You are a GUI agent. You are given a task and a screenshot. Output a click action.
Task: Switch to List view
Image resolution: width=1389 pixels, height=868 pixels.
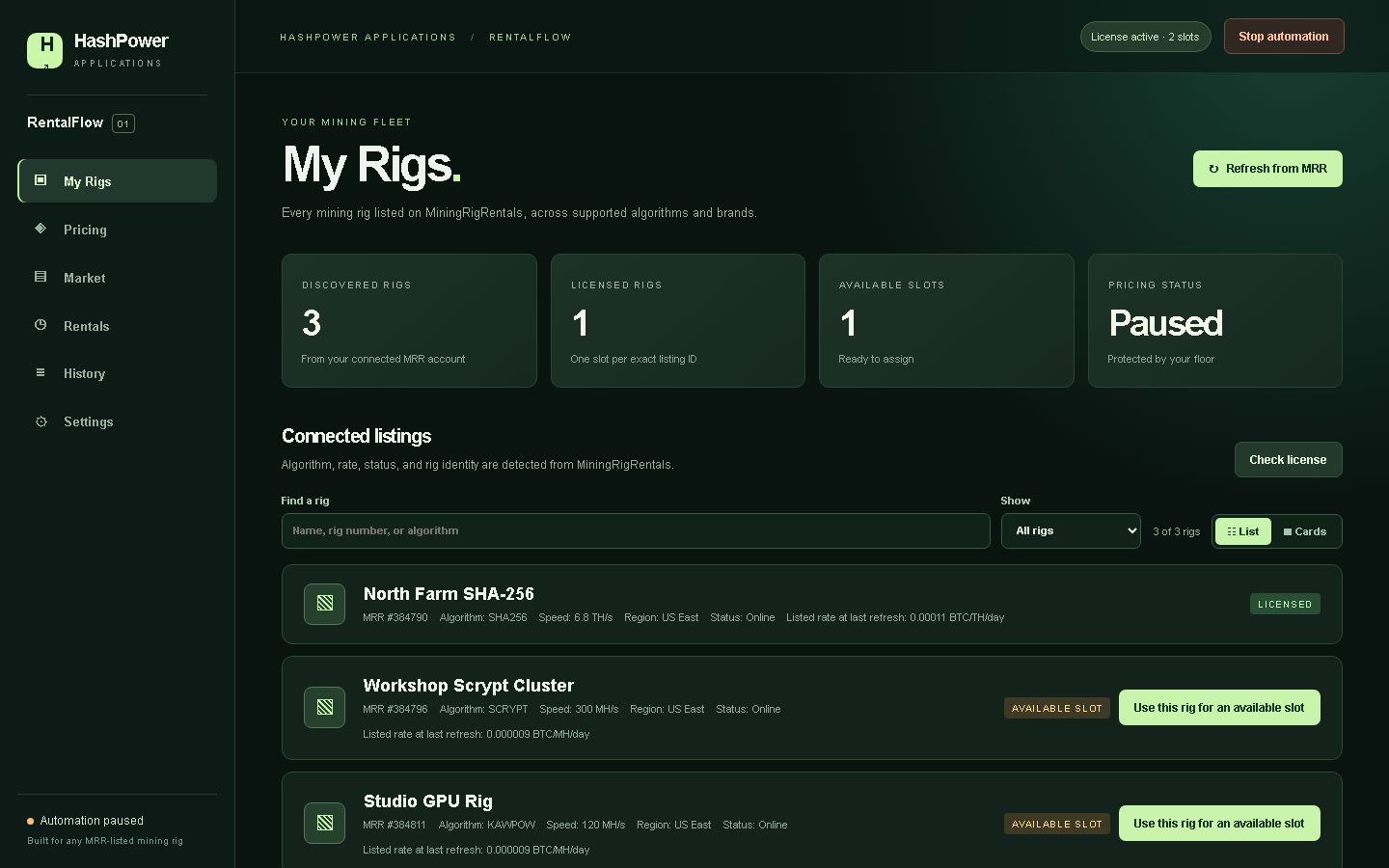(x=1243, y=531)
